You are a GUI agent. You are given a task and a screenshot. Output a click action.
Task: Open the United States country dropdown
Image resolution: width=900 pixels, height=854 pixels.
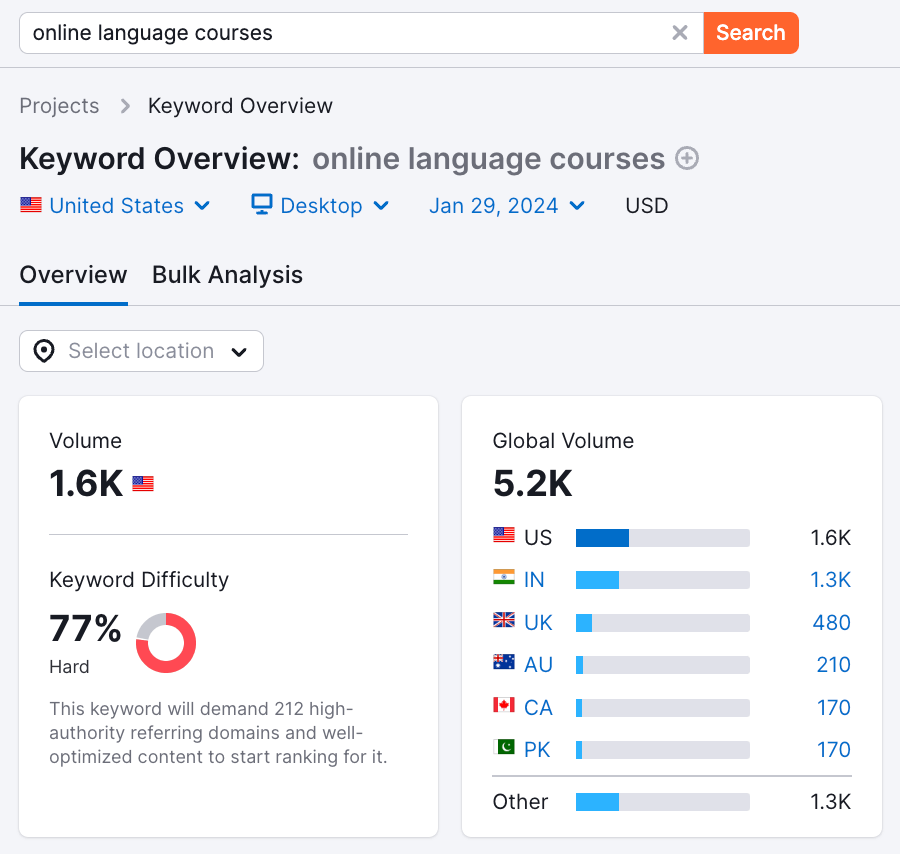[116, 206]
